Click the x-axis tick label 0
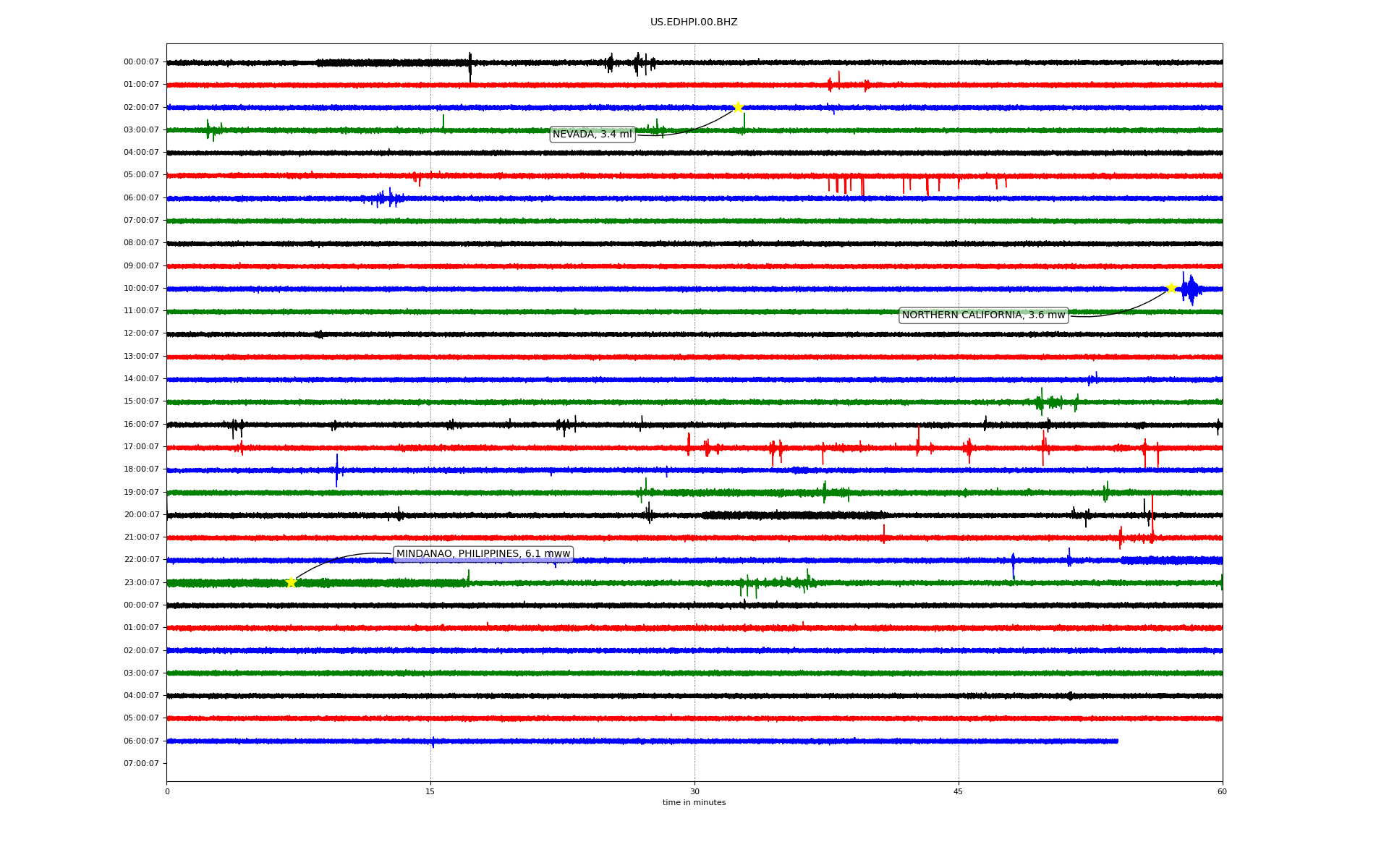The width and height of the screenshot is (1389, 868). click(x=167, y=792)
